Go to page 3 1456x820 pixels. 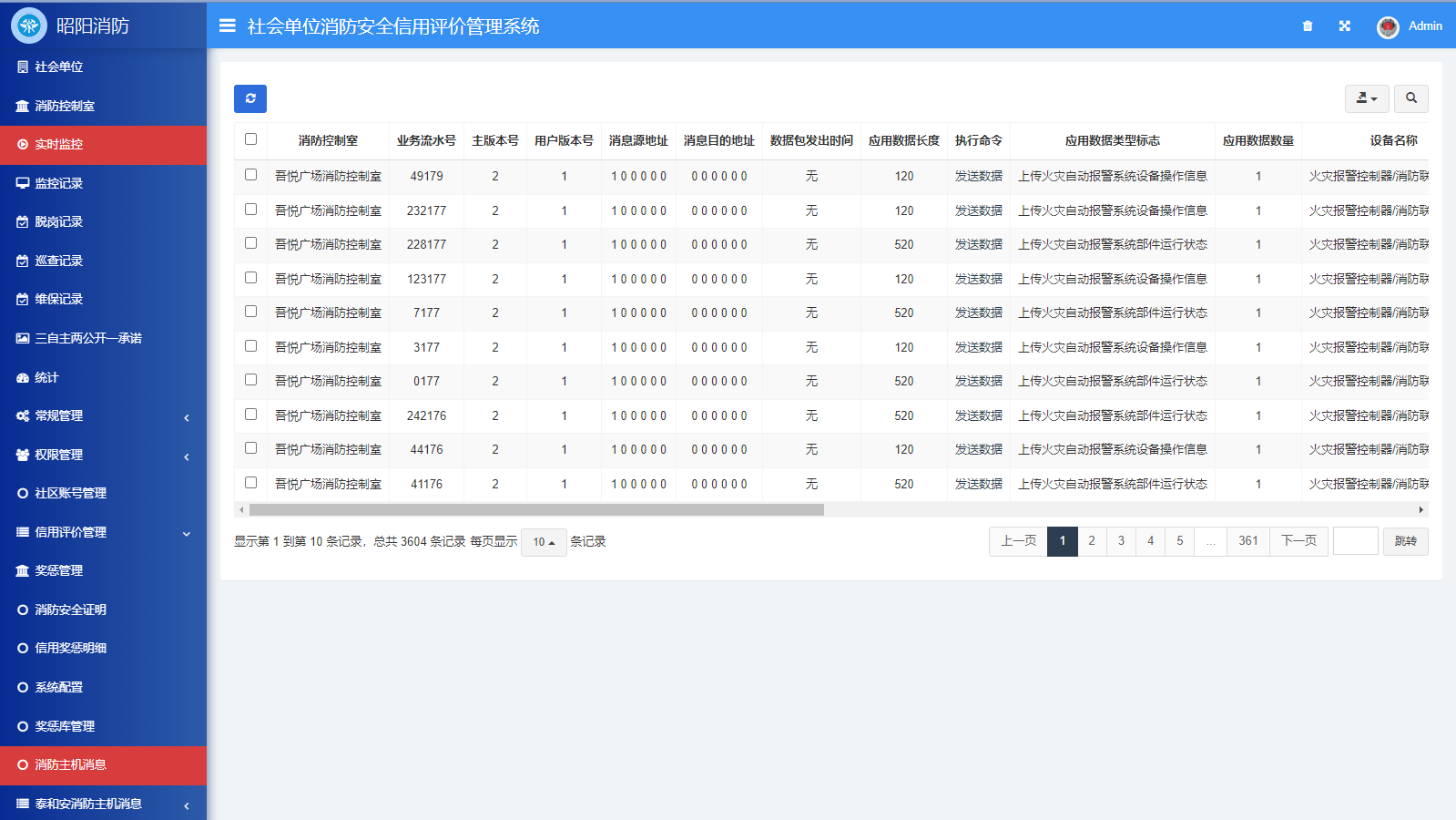pyautogui.click(x=1121, y=541)
